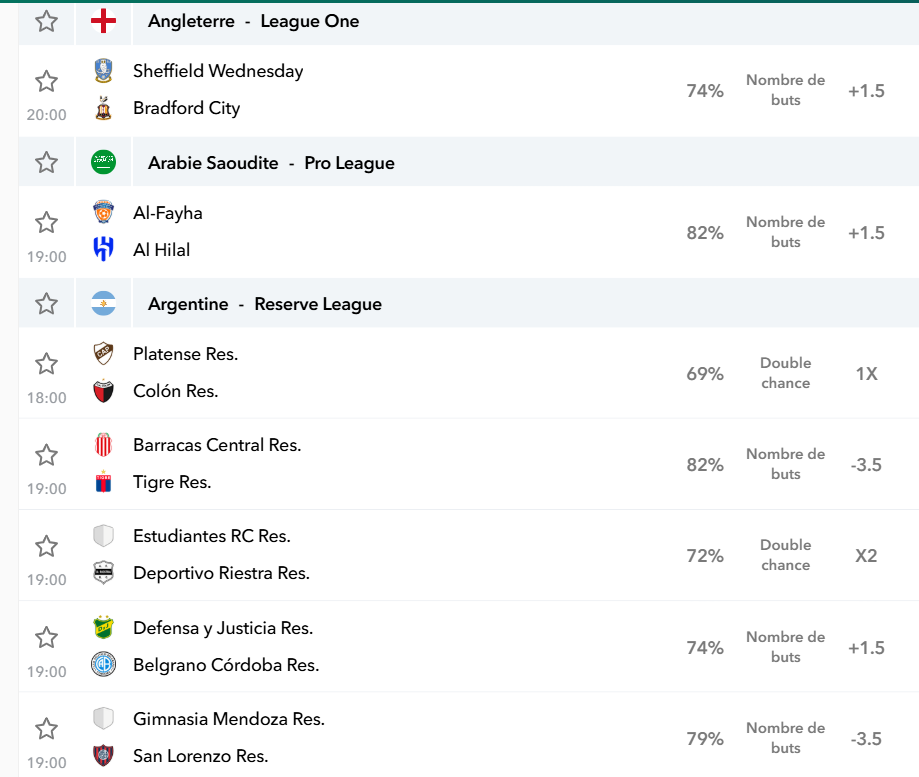Click the 82% probability for Al-Fayha match

pos(705,233)
